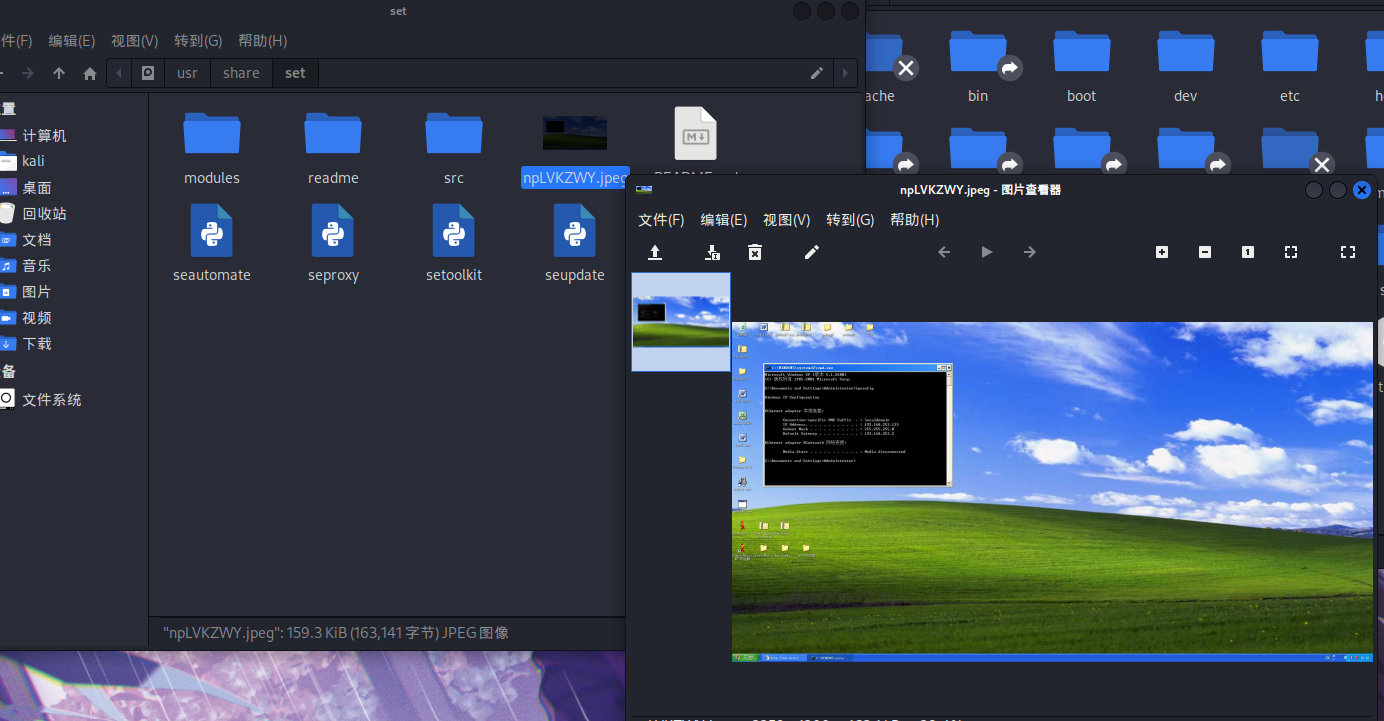Enter fullscreen mode in image viewer
The width and height of the screenshot is (1384, 721).
[x=1348, y=252]
